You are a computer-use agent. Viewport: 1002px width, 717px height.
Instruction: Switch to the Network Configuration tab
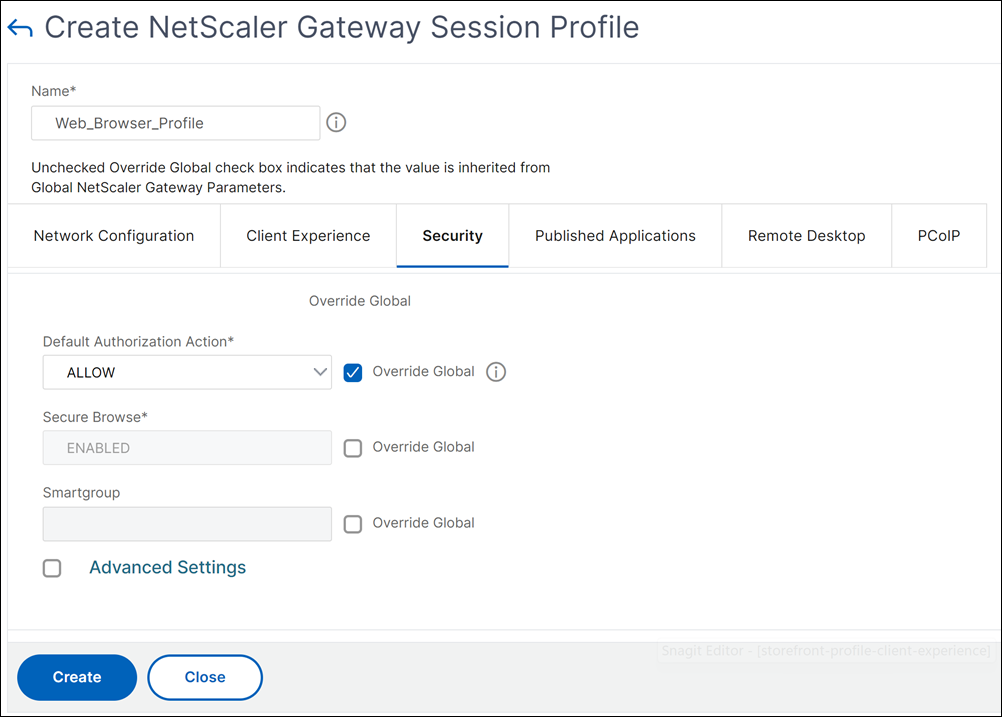pyautogui.click(x=114, y=236)
